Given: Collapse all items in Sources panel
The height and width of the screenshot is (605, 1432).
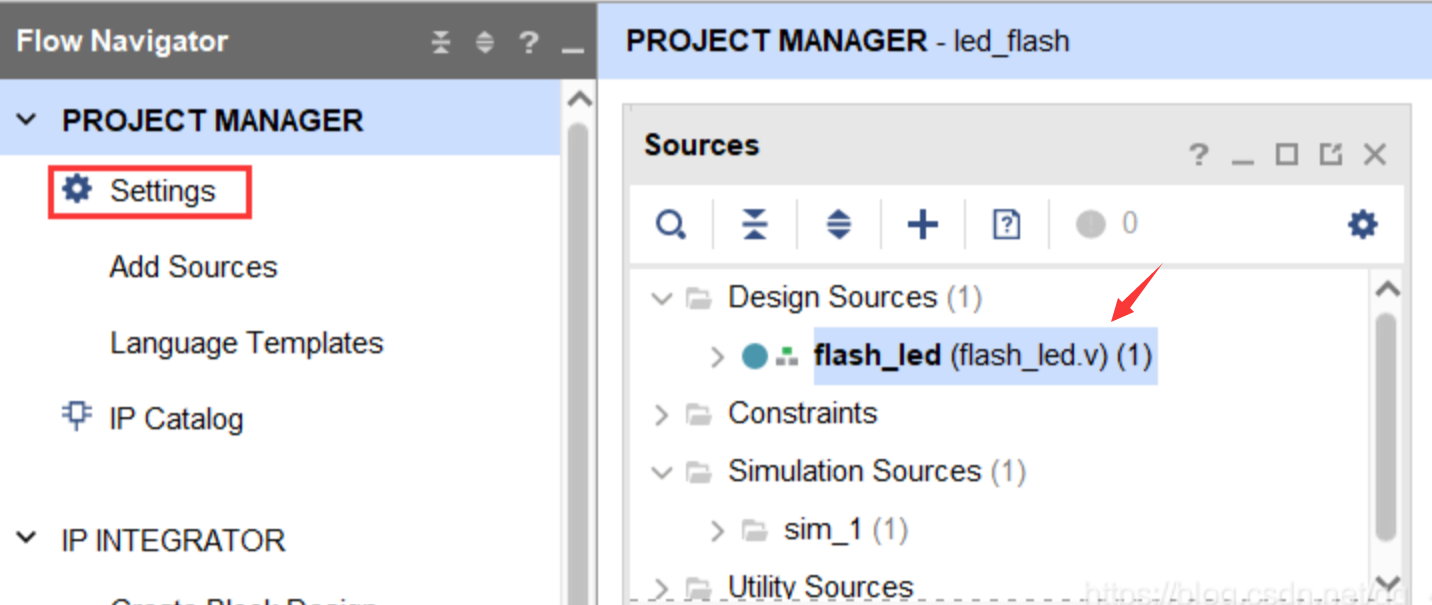Looking at the screenshot, I should (755, 224).
